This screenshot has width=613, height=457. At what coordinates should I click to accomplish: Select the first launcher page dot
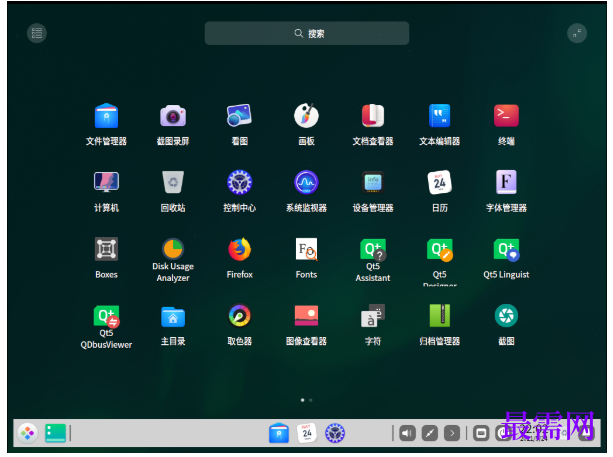[303, 400]
